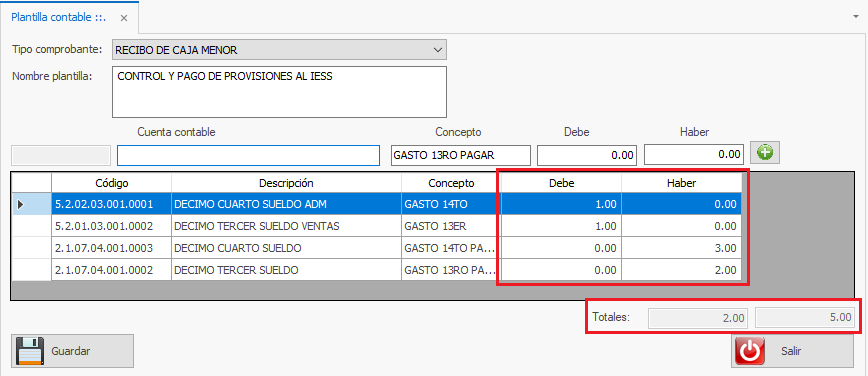Click Debe 0.00 in row 2.1.07.04.001.0003
Screen dimensions: 868x376
561,248
